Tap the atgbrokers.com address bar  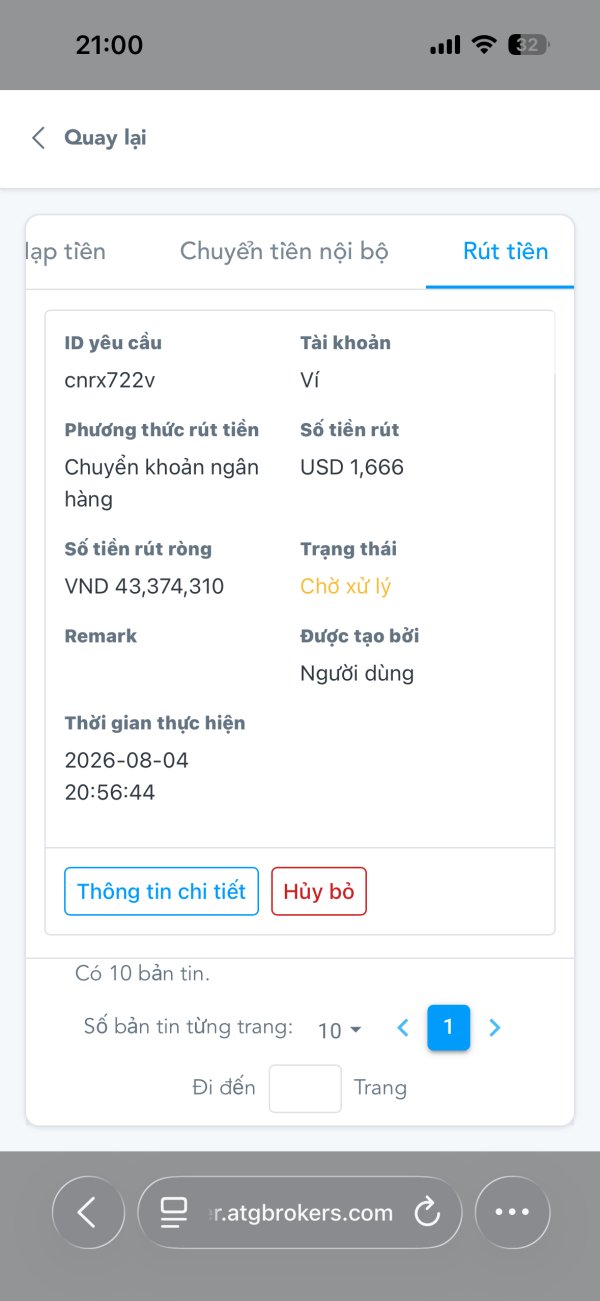(x=300, y=1213)
